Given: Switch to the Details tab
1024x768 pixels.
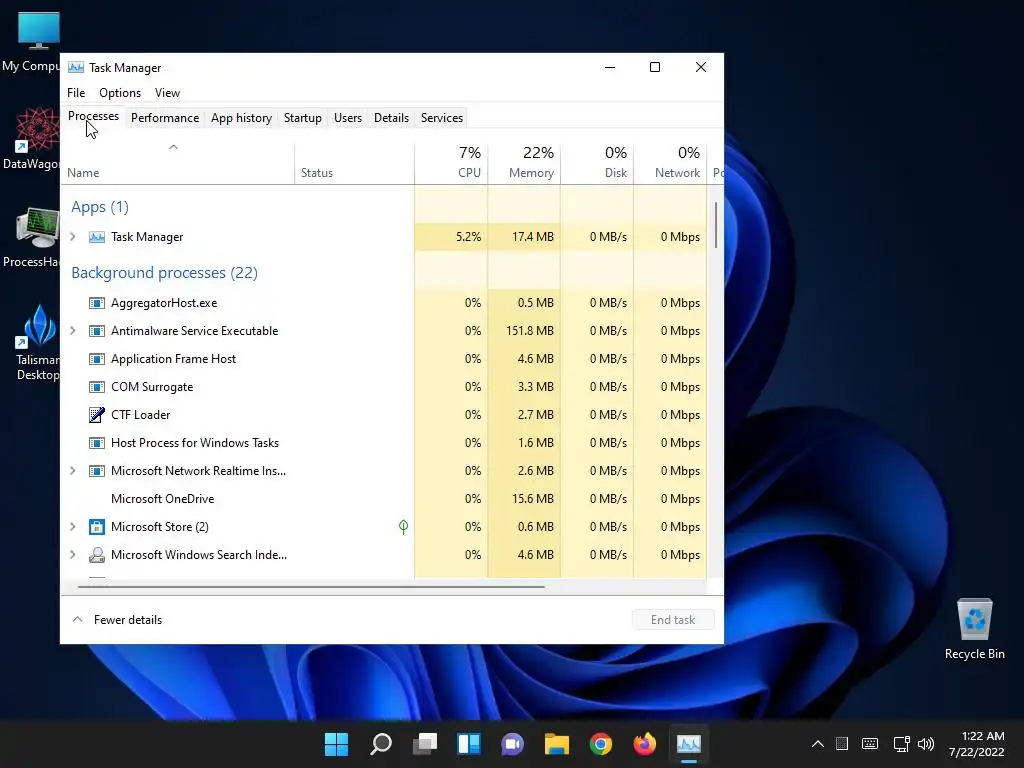Looking at the screenshot, I should click(x=391, y=118).
